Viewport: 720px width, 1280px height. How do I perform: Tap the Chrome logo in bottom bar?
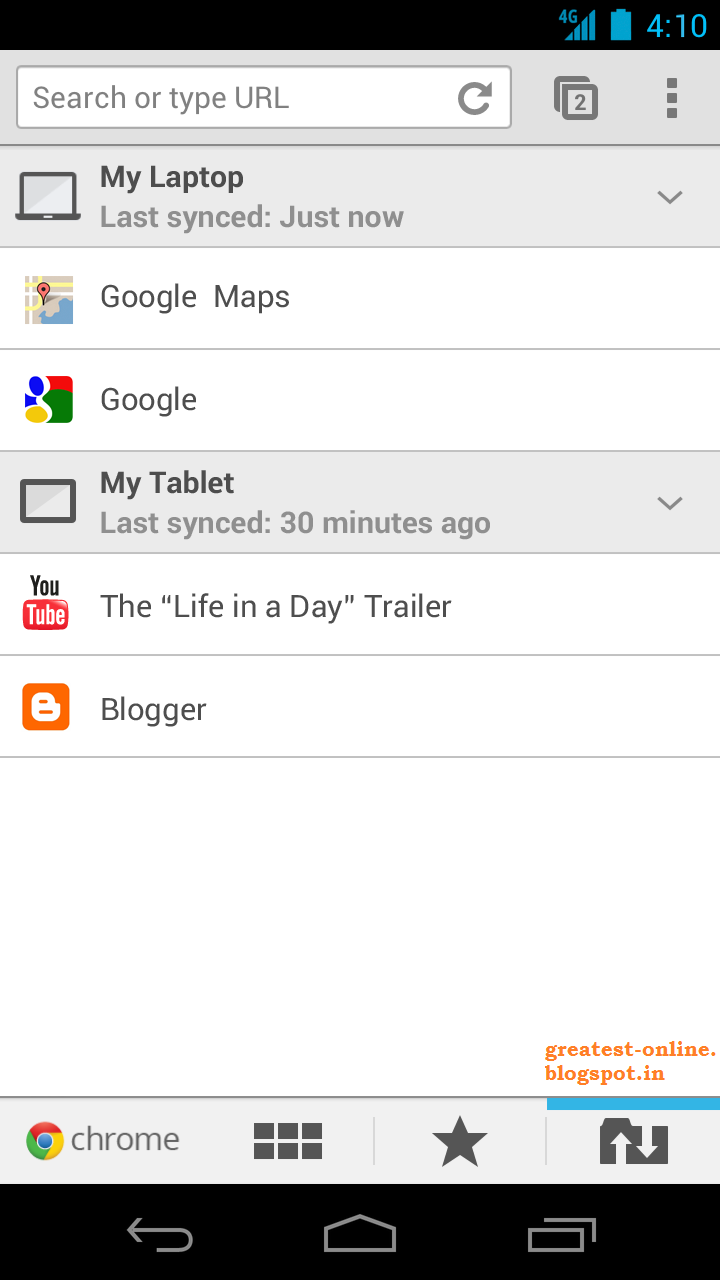point(45,1140)
